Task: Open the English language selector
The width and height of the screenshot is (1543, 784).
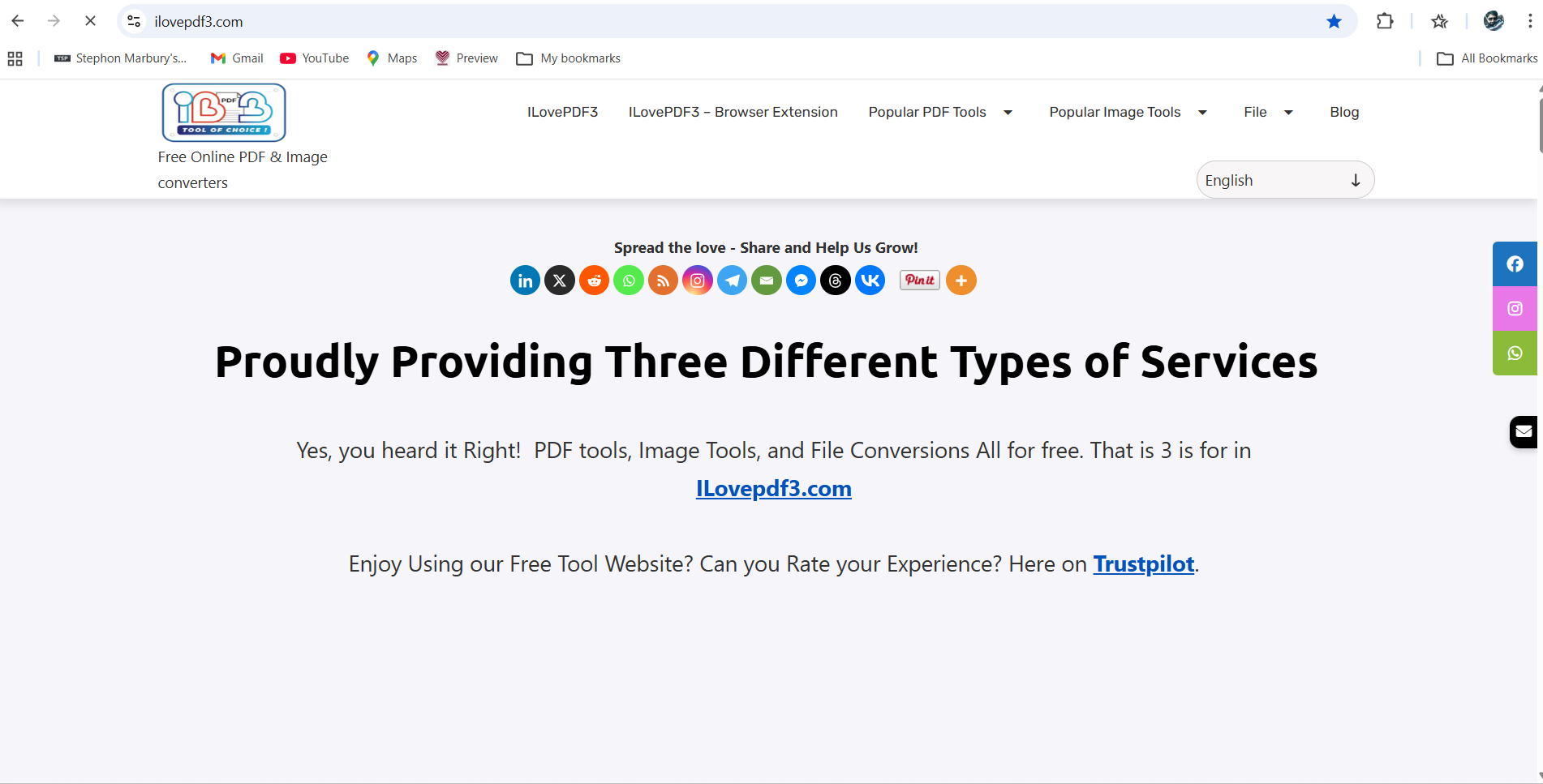Action: (1285, 180)
